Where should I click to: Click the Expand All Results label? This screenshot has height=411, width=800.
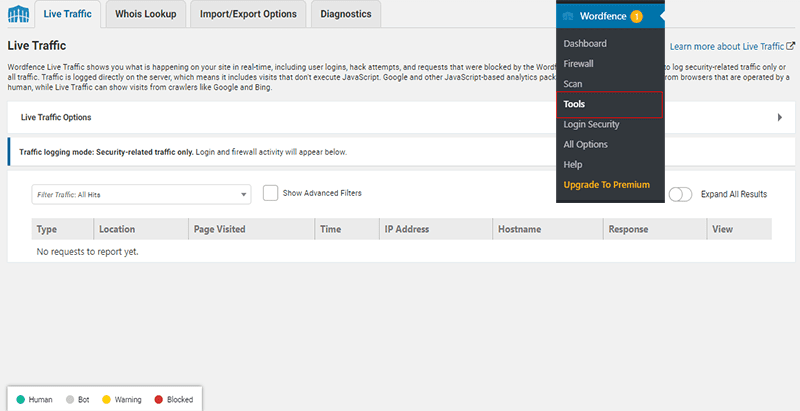tap(734, 194)
